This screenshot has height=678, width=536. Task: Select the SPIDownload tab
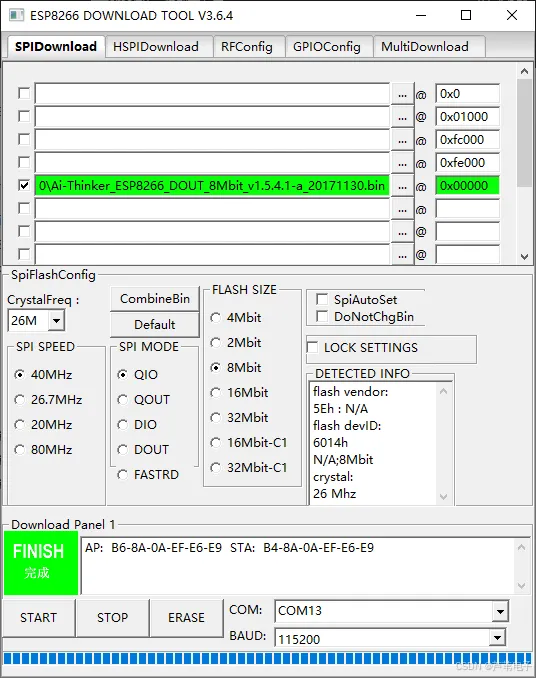click(56, 46)
